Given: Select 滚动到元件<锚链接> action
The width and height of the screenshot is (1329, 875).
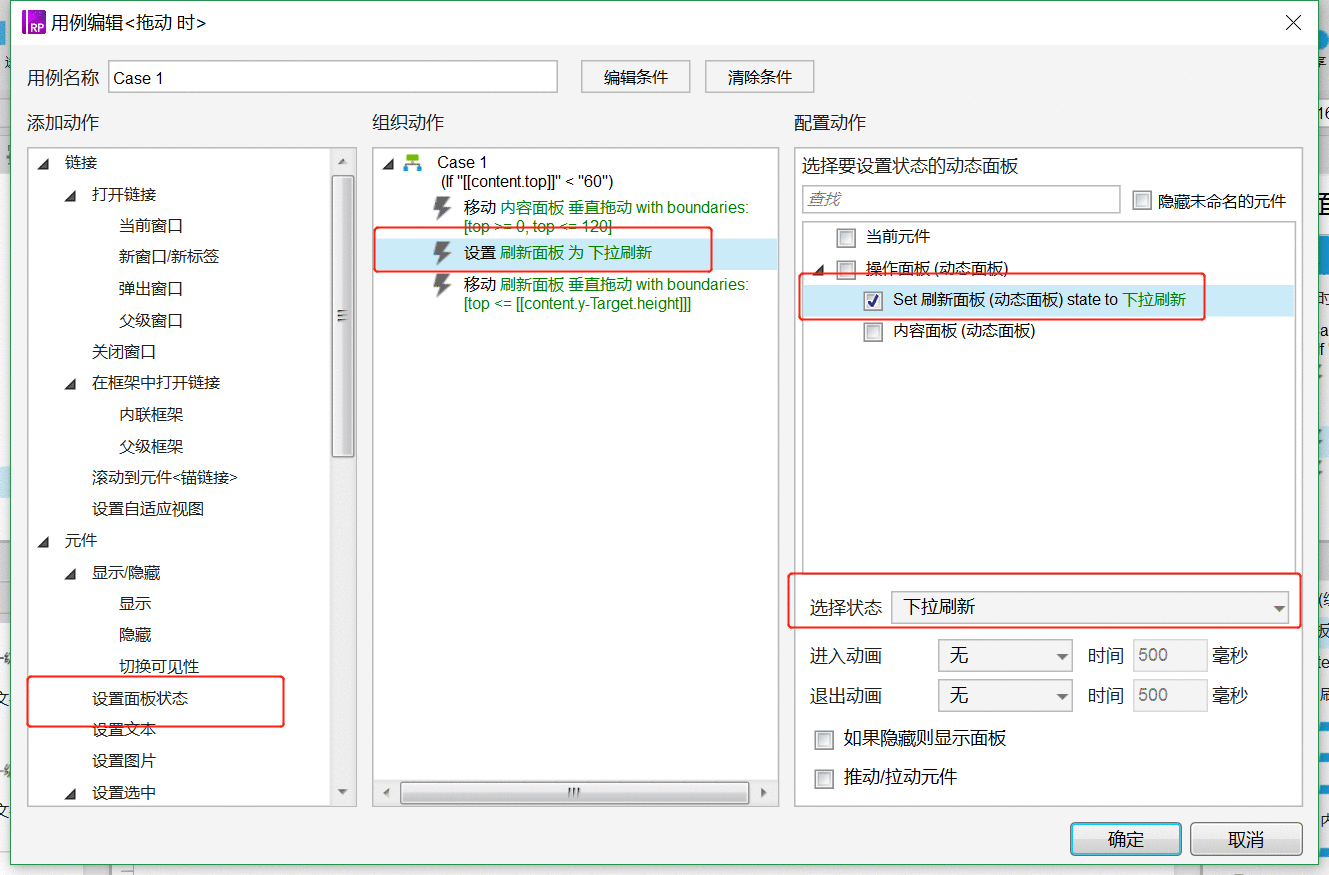Looking at the screenshot, I should (165, 478).
